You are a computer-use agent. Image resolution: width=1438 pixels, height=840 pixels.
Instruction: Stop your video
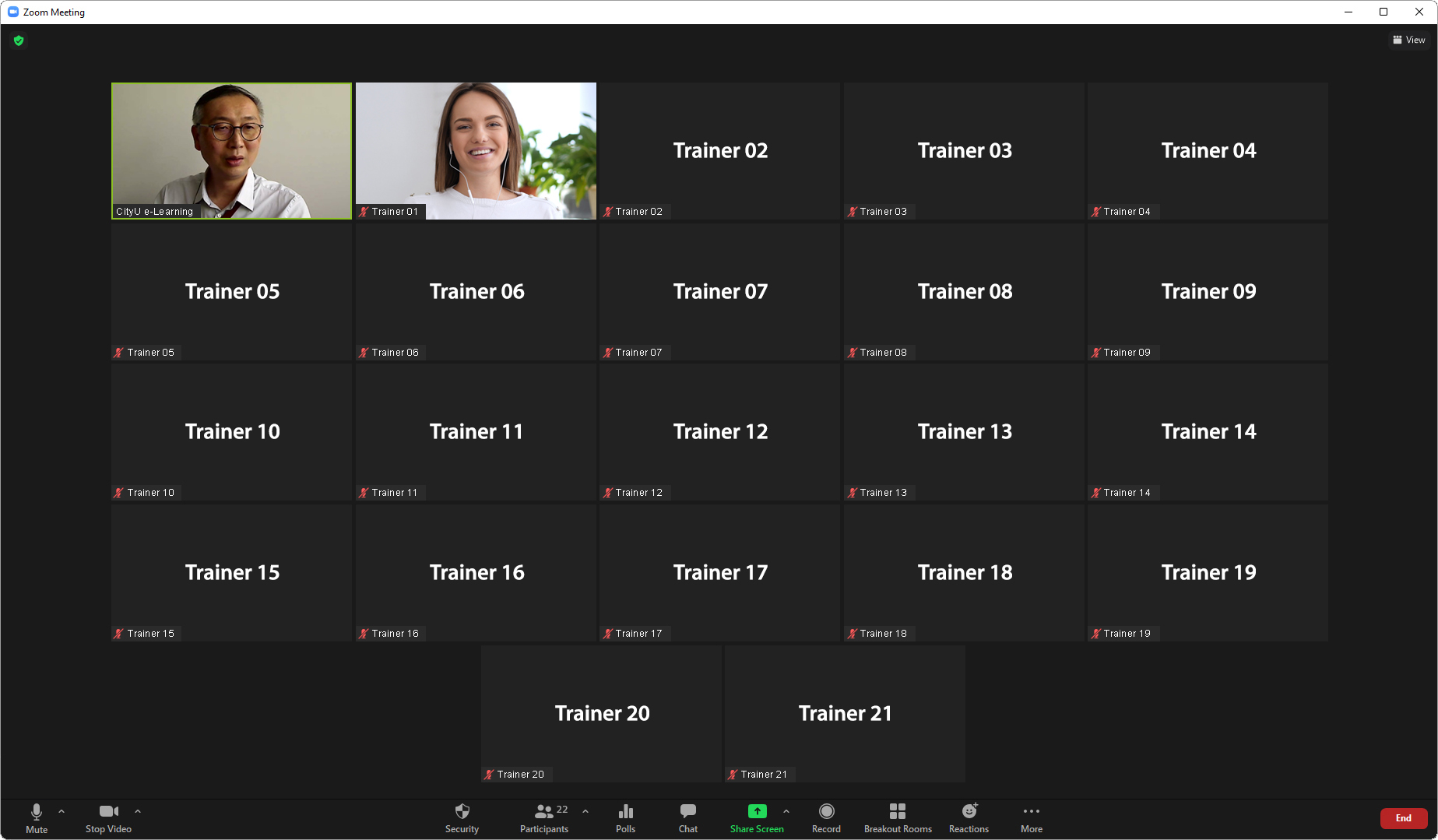tap(108, 817)
